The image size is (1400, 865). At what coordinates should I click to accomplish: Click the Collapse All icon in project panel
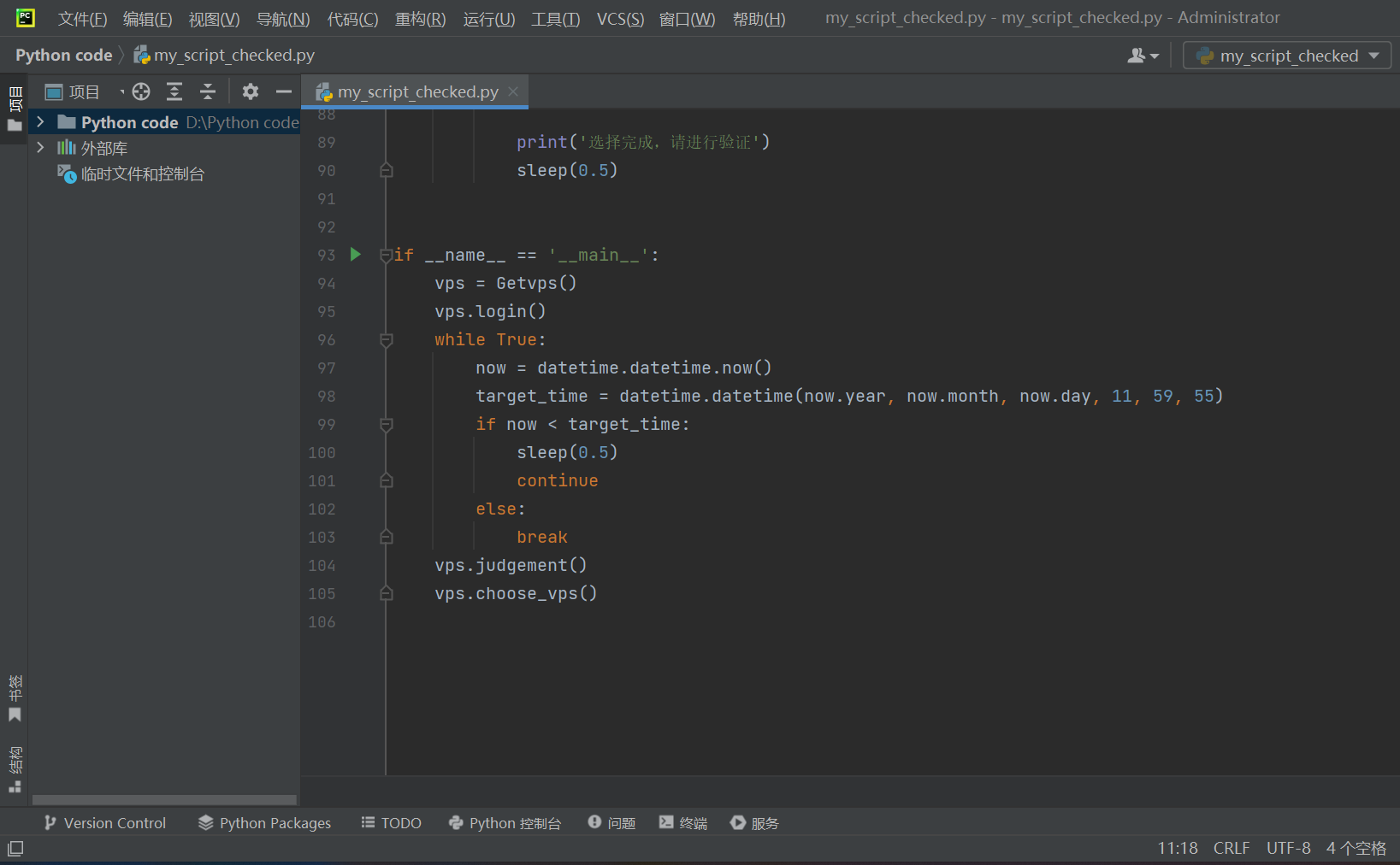point(208,91)
